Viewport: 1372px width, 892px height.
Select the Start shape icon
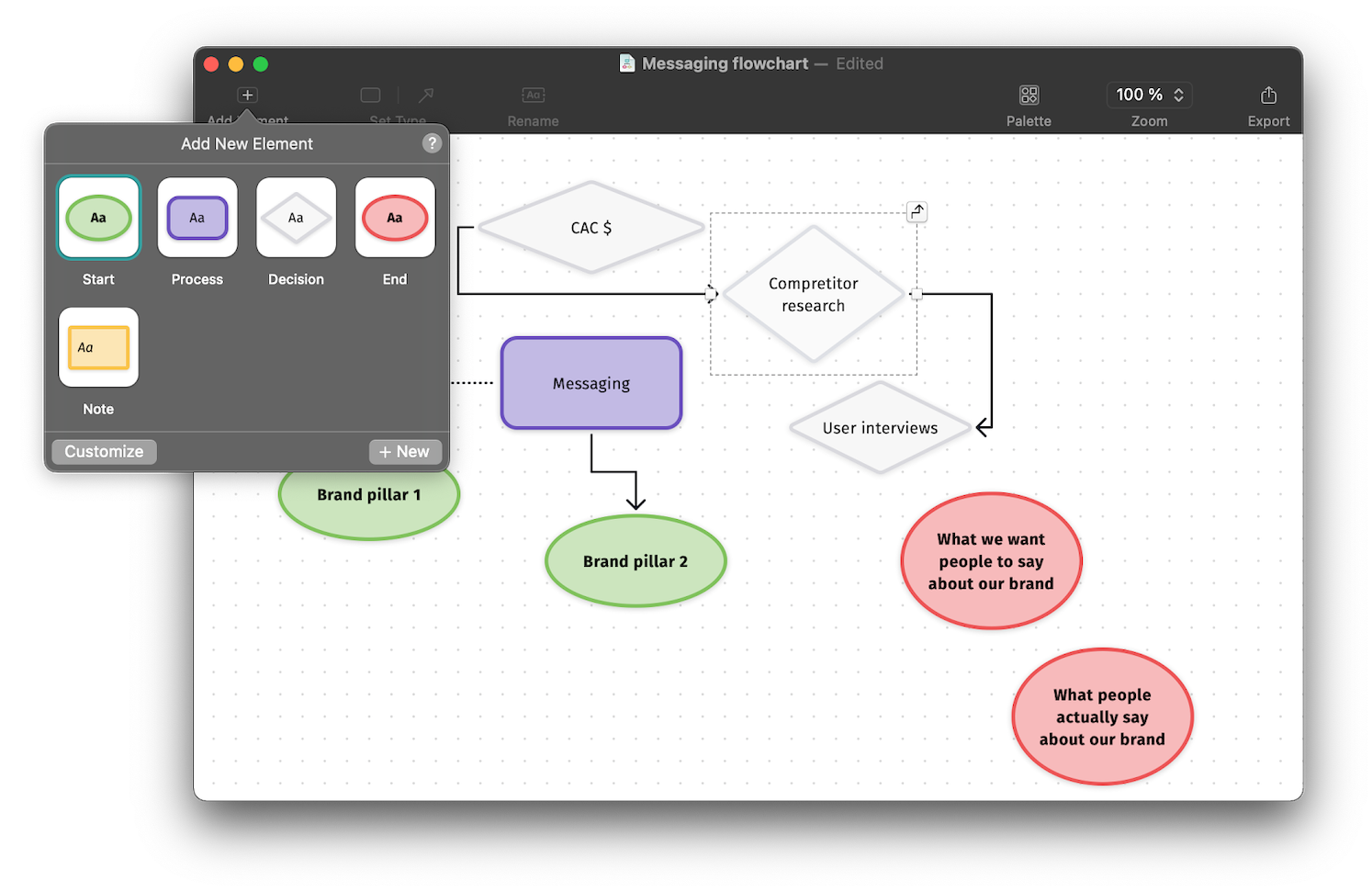(97, 218)
